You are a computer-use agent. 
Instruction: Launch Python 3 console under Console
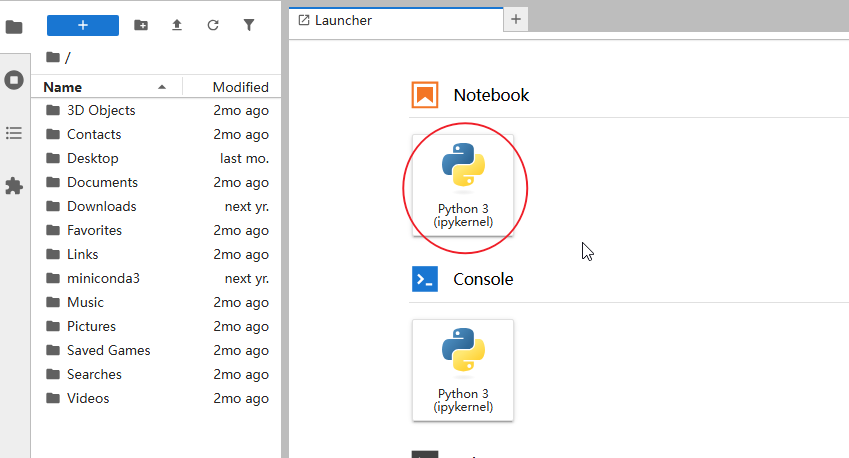click(463, 370)
